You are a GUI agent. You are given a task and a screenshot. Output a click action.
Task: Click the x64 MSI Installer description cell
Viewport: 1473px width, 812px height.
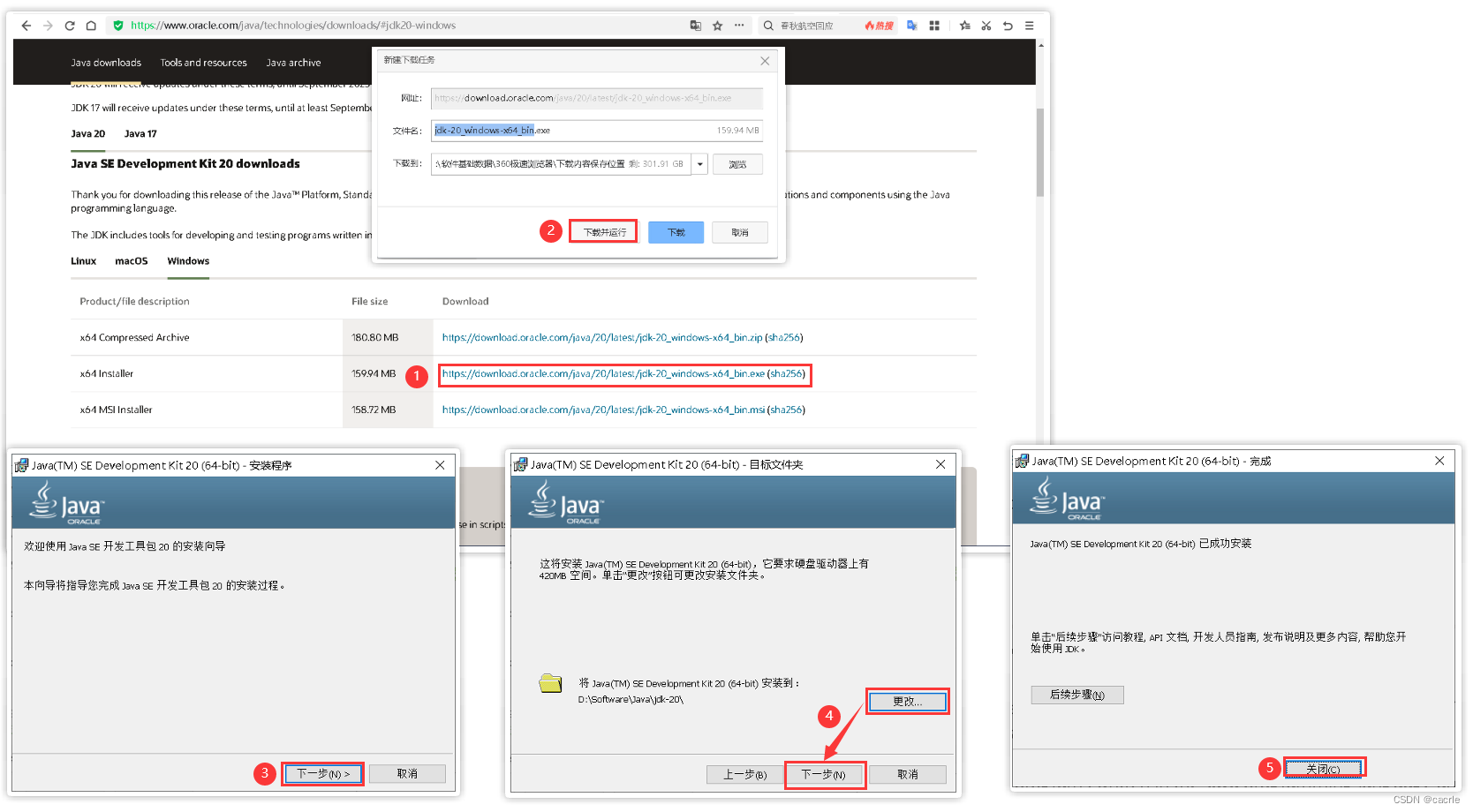tap(116, 410)
